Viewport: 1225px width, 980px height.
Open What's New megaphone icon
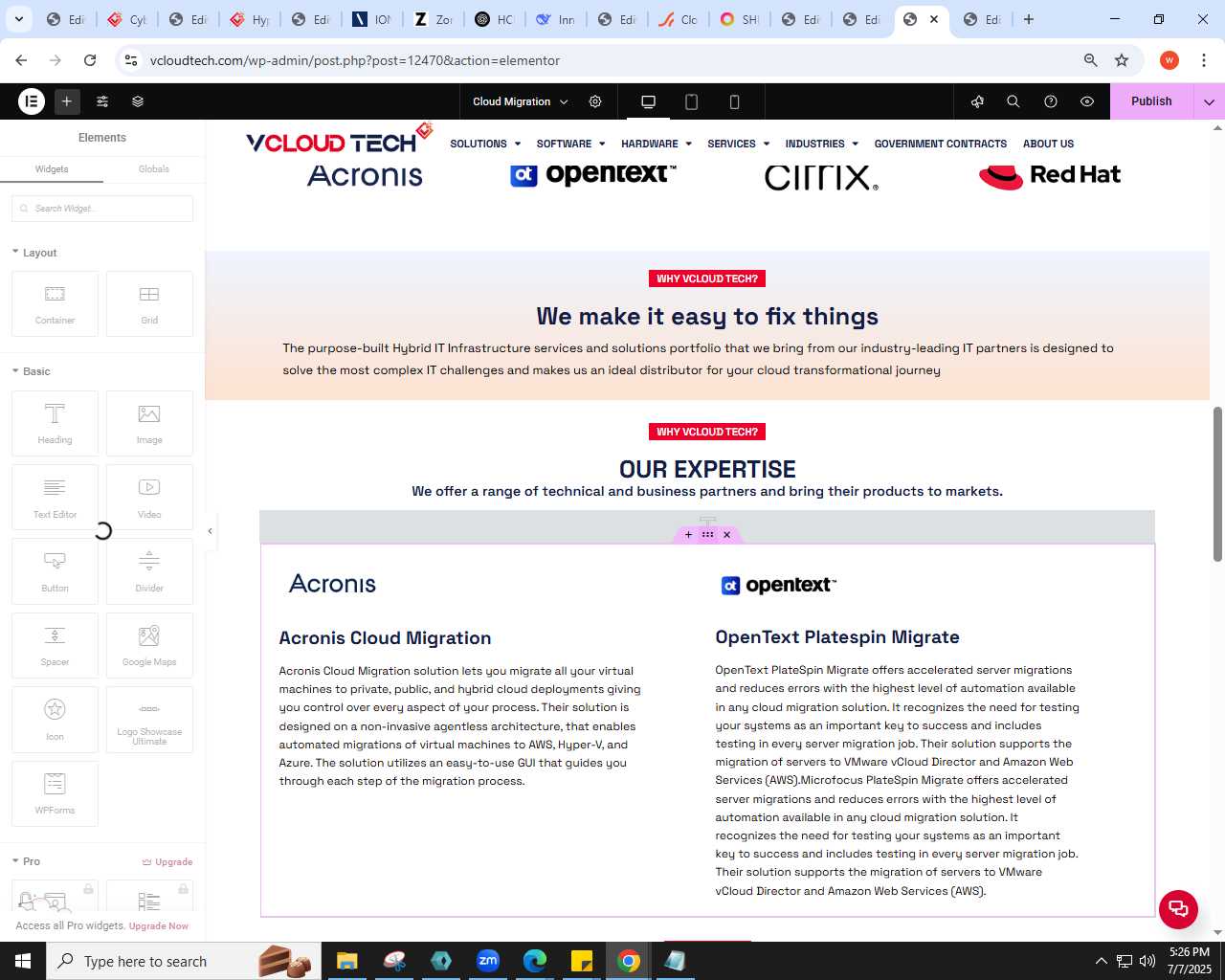click(977, 101)
